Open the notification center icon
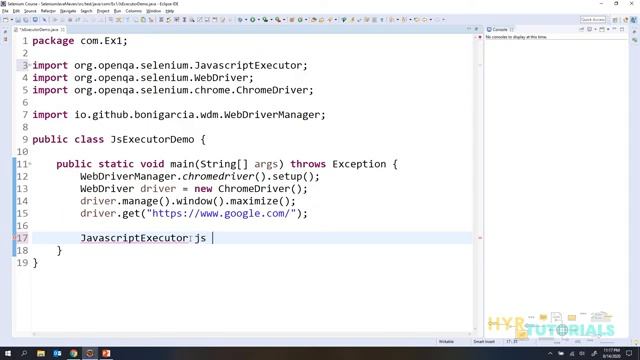The width and height of the screenshot is (640, 360). [x=629, y=353]
